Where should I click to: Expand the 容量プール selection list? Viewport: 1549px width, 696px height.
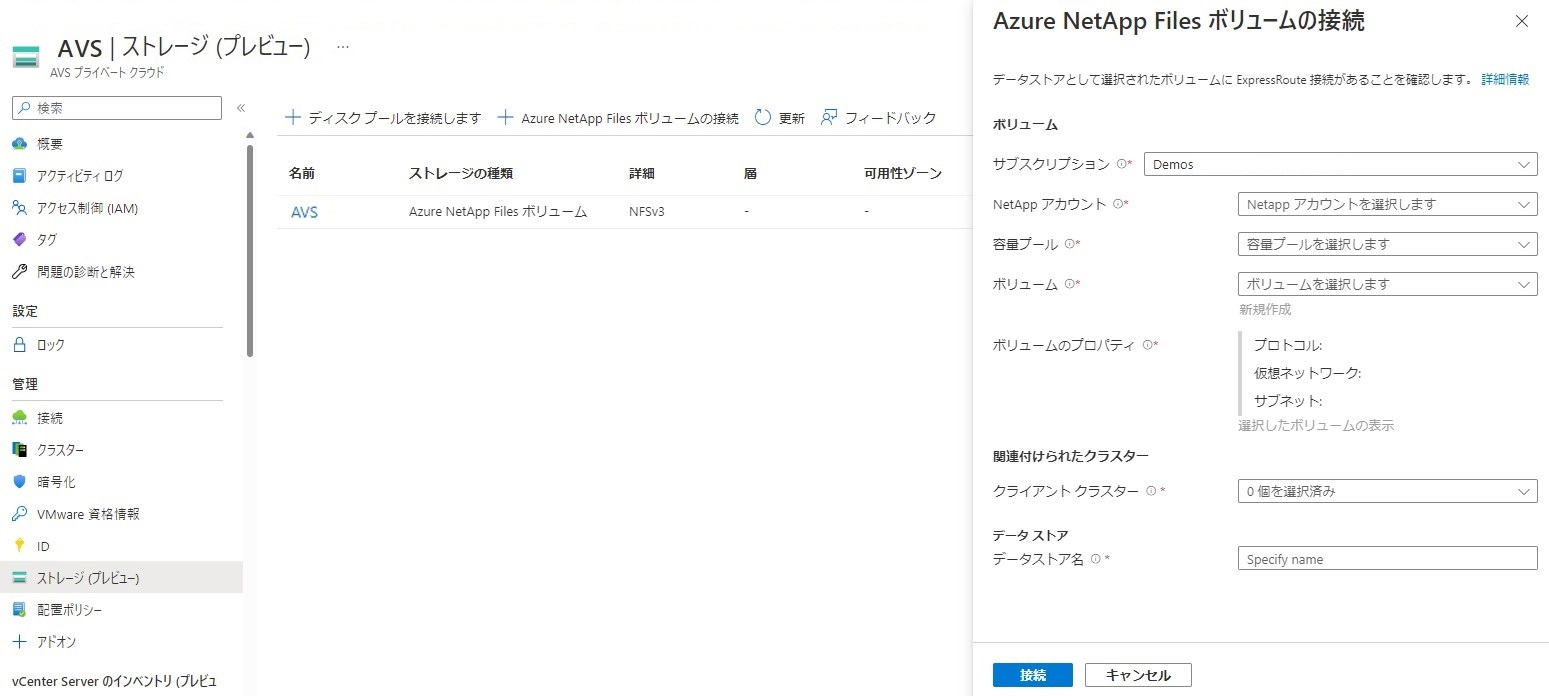click(x=1386, y=243)
